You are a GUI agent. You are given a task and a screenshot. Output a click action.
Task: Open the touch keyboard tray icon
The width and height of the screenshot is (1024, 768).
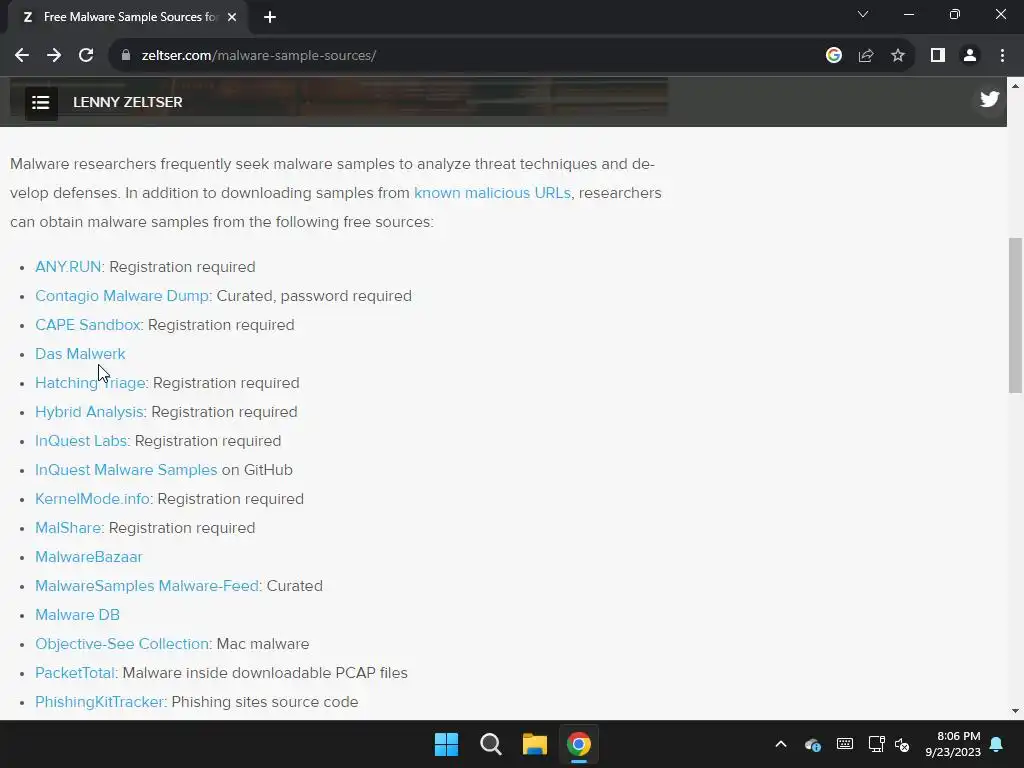point(844,744)
